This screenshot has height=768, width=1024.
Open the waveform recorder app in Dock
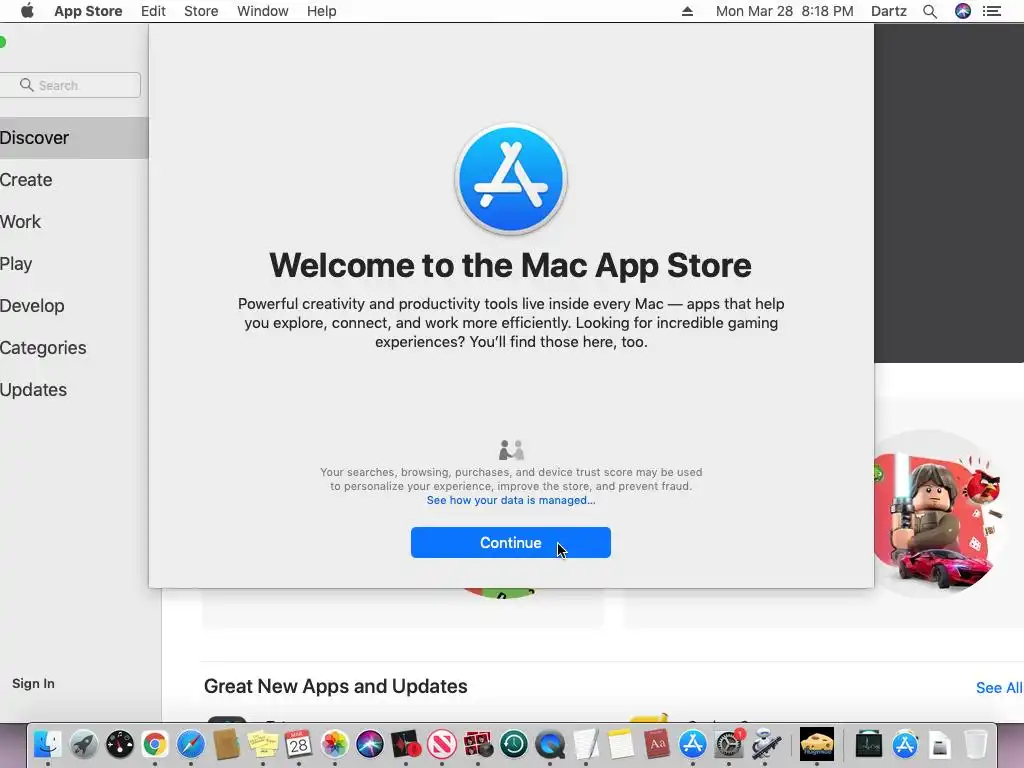tap(406, 744)
